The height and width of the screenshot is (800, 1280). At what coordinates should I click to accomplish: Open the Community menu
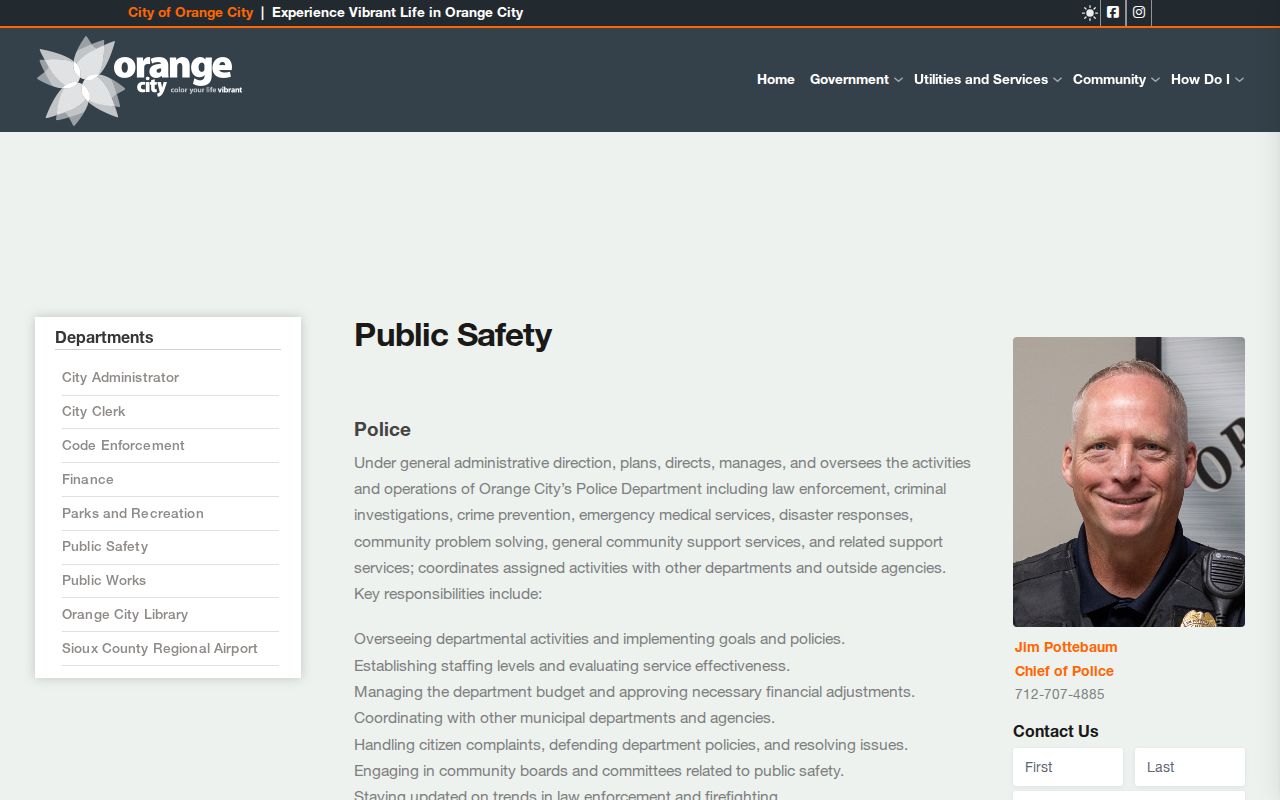tap(1109, 79)
